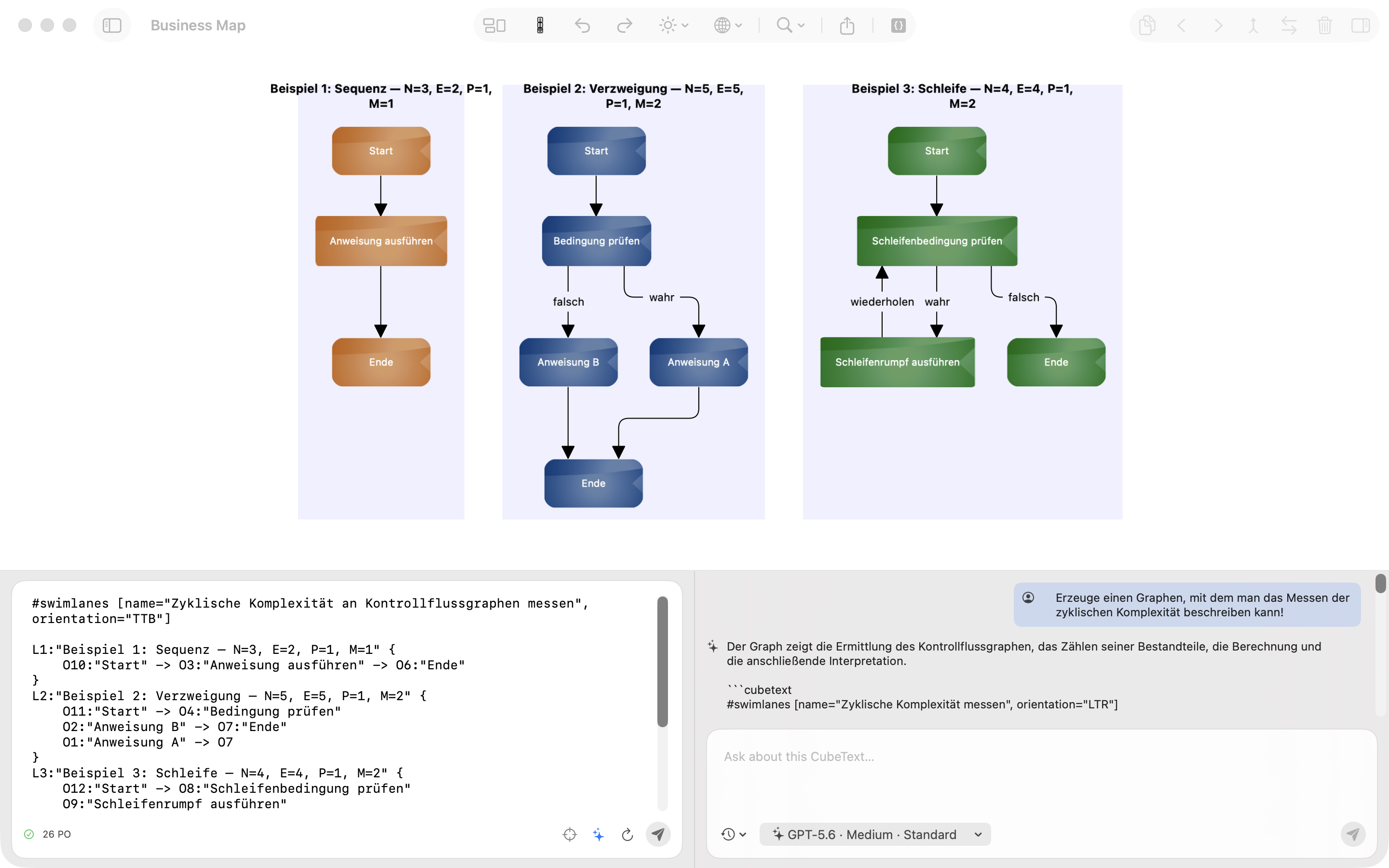Screen dimensions: 1389x868
Task: Click the redo arrow in toolbar
Action: [625, 25]
